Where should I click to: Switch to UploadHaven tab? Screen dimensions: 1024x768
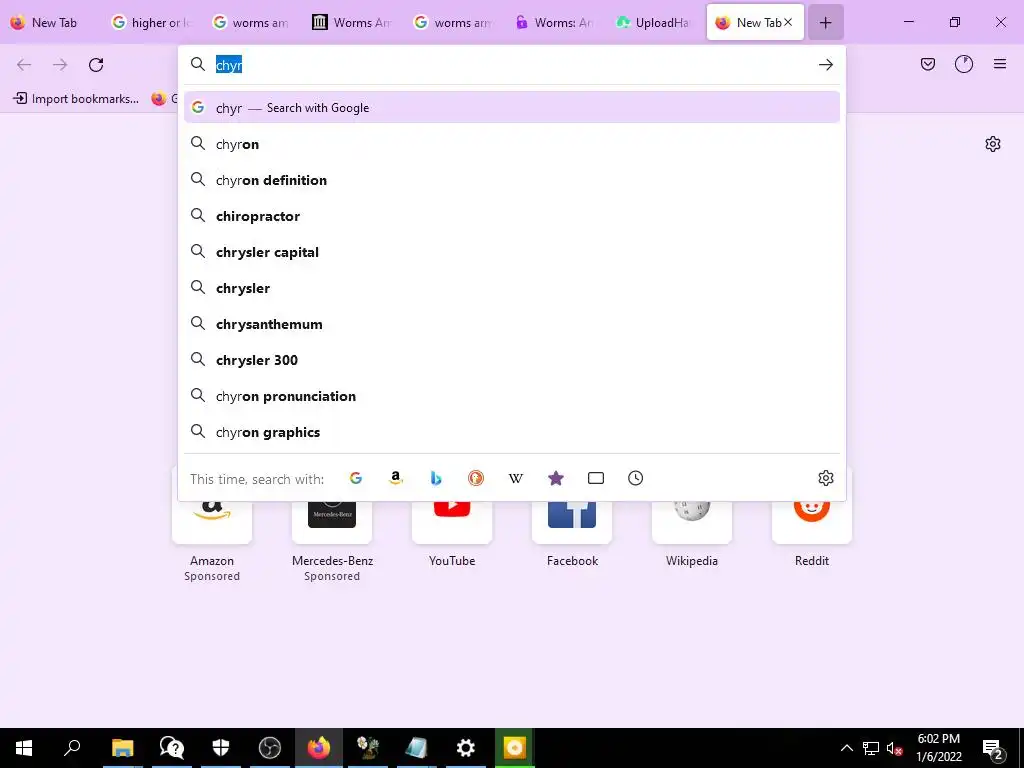click(x=654, y=22)
